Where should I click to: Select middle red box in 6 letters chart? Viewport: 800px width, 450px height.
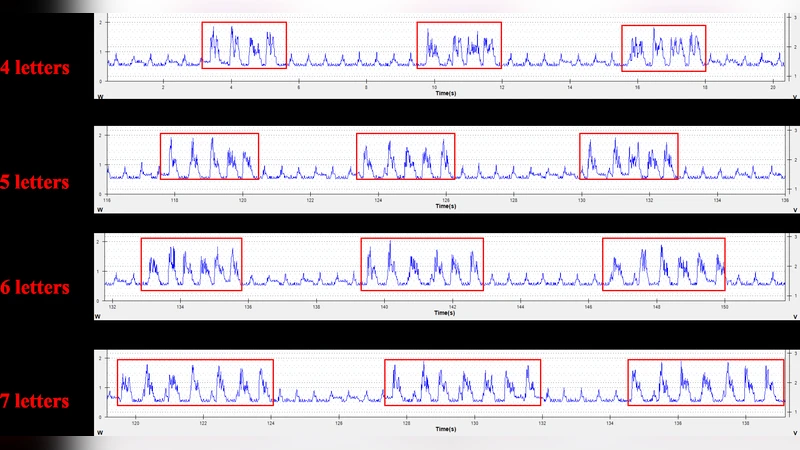click(422, 264)
